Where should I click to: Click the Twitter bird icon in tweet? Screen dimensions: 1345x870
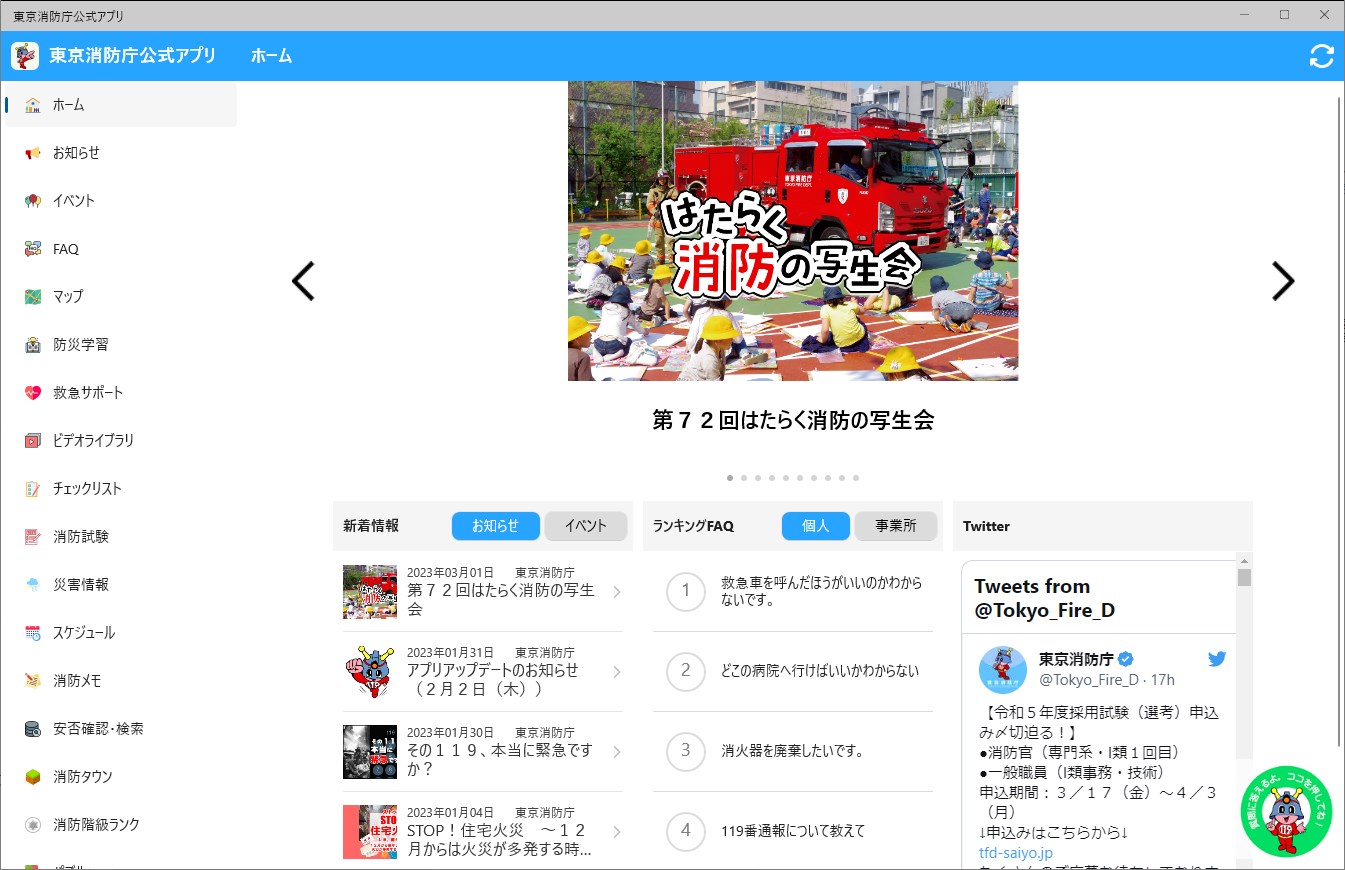point(1216,659)
